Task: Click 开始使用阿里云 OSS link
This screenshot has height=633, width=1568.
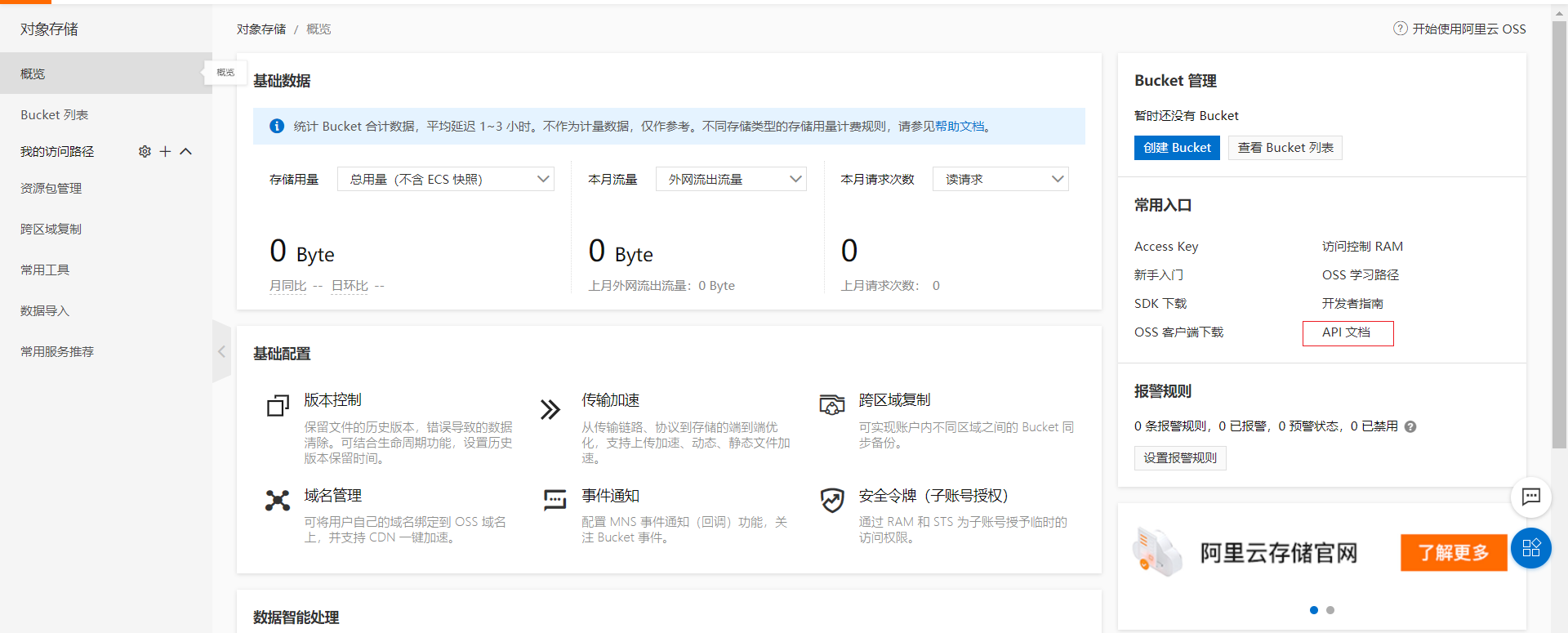Action: point(1469,29)
